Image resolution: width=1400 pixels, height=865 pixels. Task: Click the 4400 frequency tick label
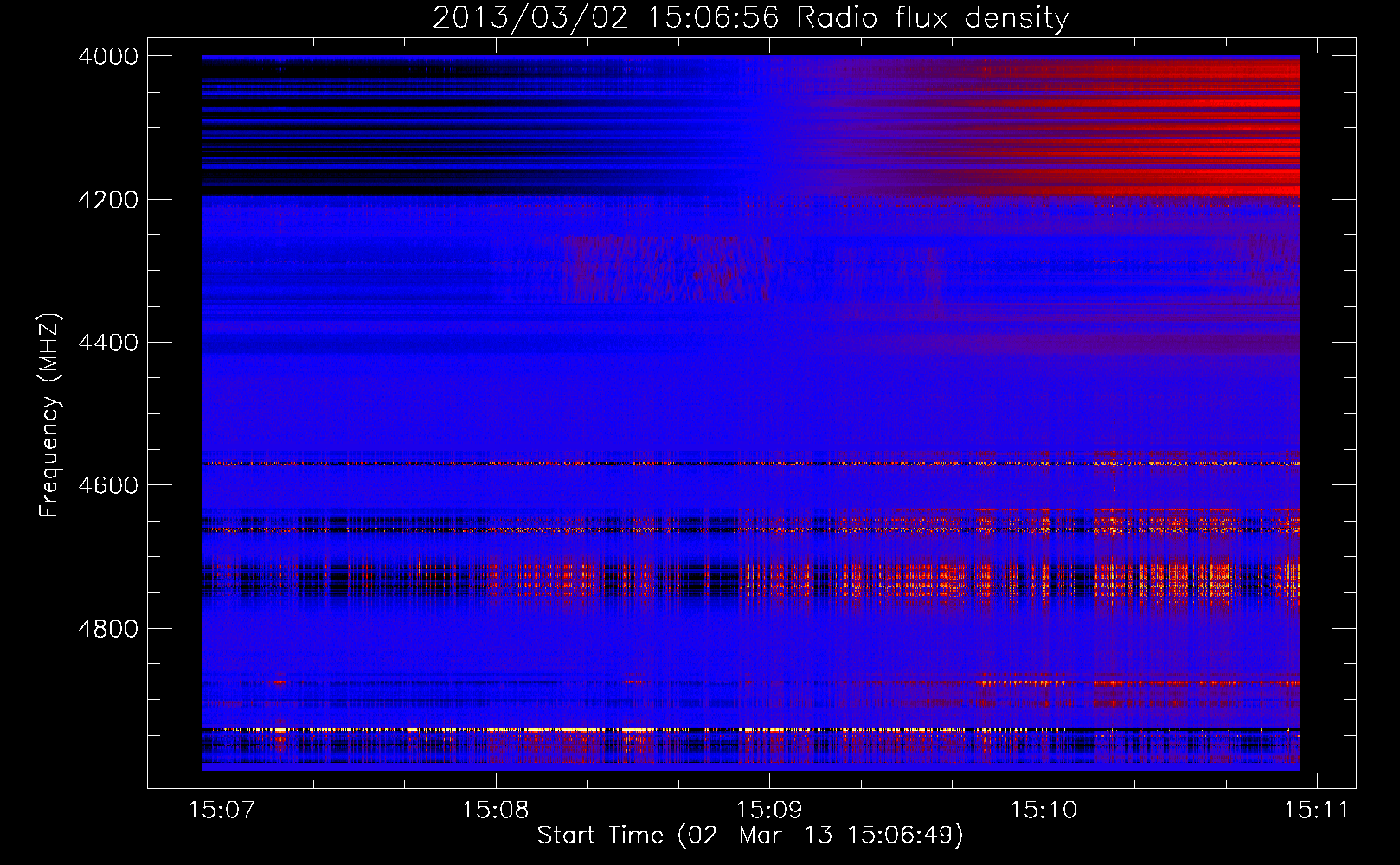(x=108, y=343)
